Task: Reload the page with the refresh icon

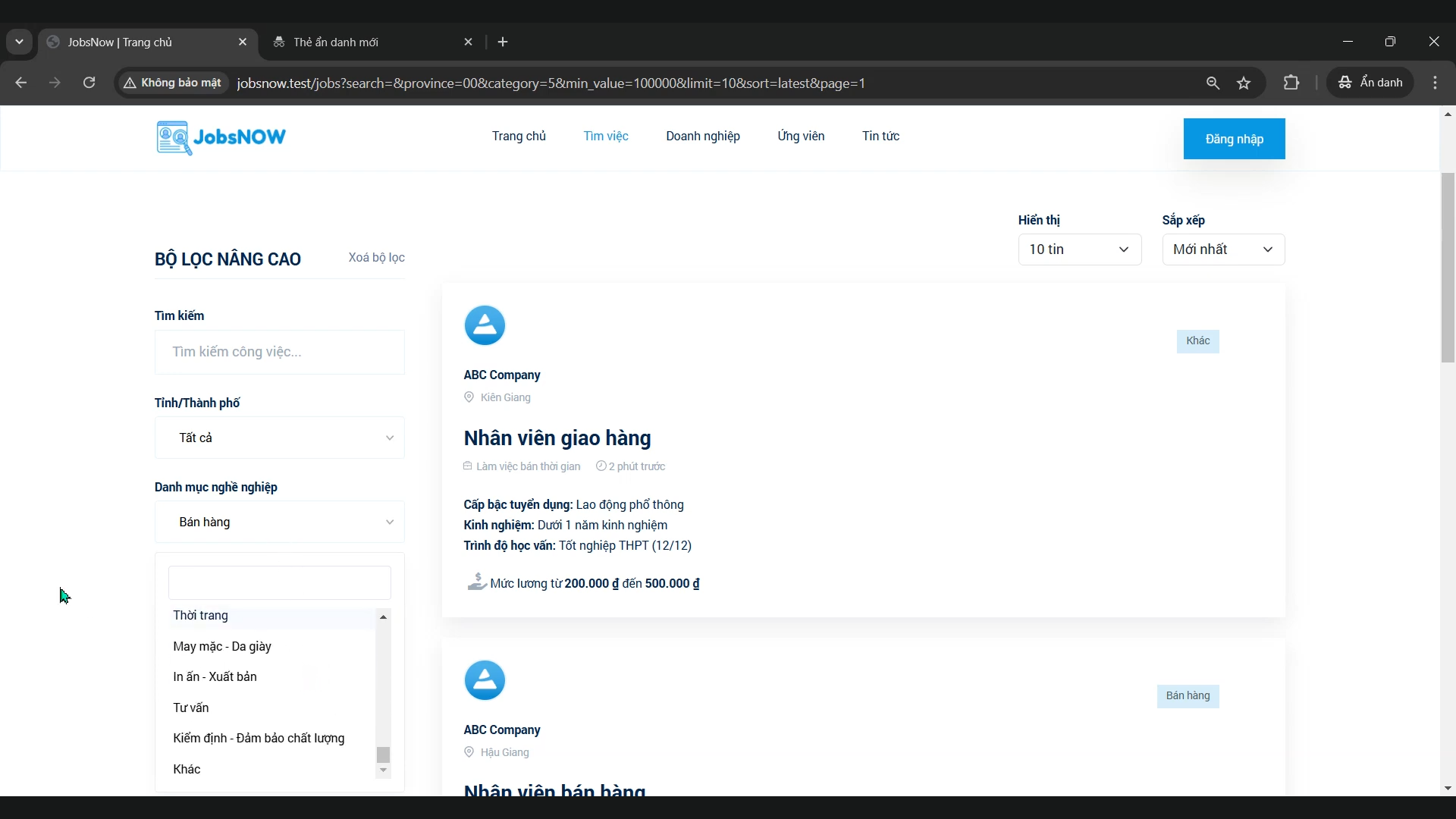Action: tap(89, 83)
